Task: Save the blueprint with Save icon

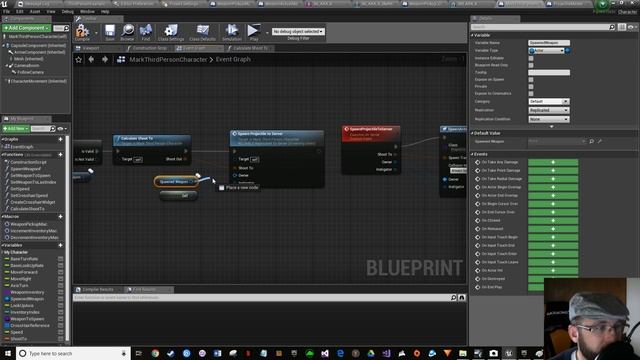Action: (x=110, y=31)
